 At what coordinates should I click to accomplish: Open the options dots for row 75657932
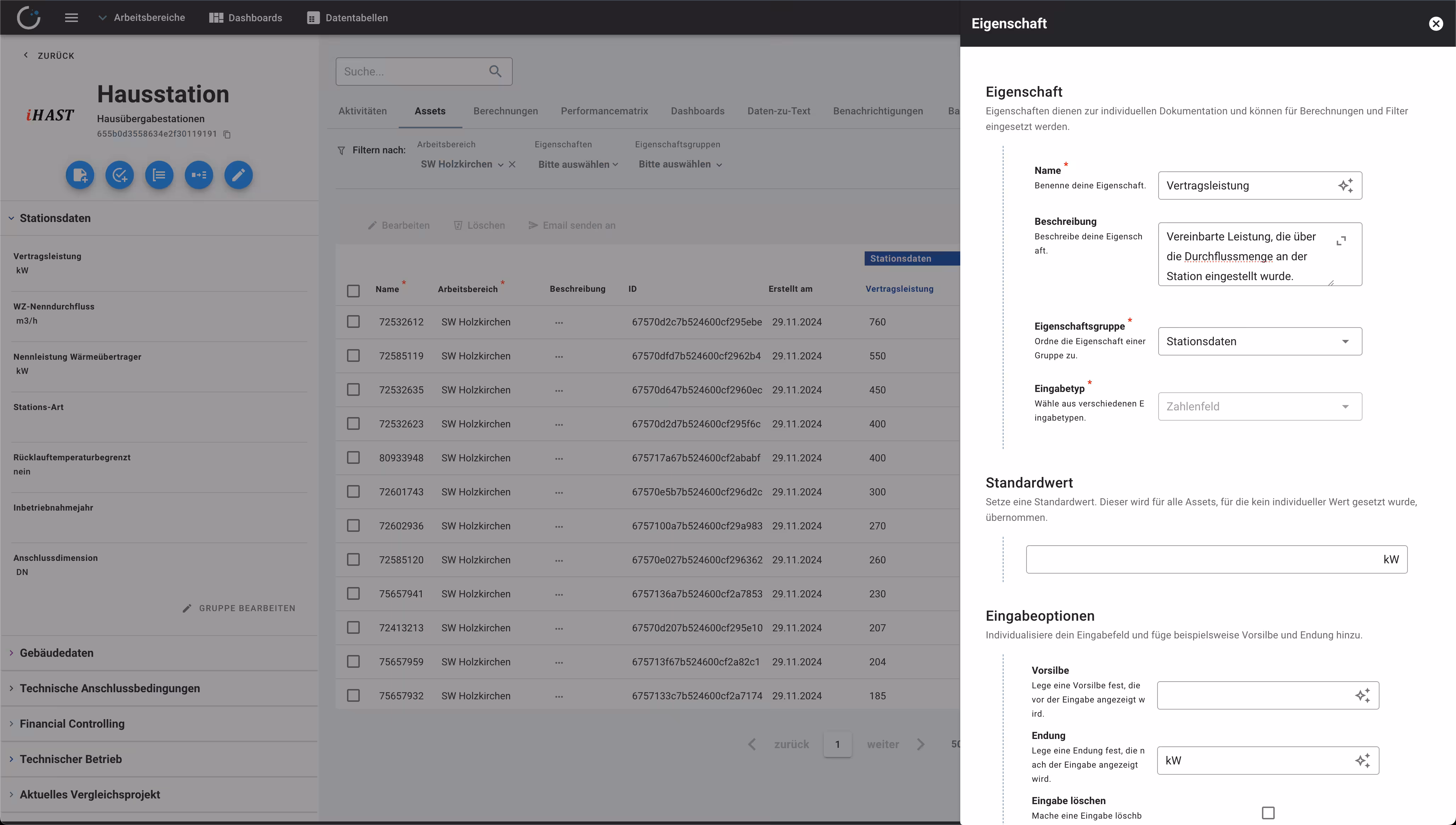(x=559, y=696)
